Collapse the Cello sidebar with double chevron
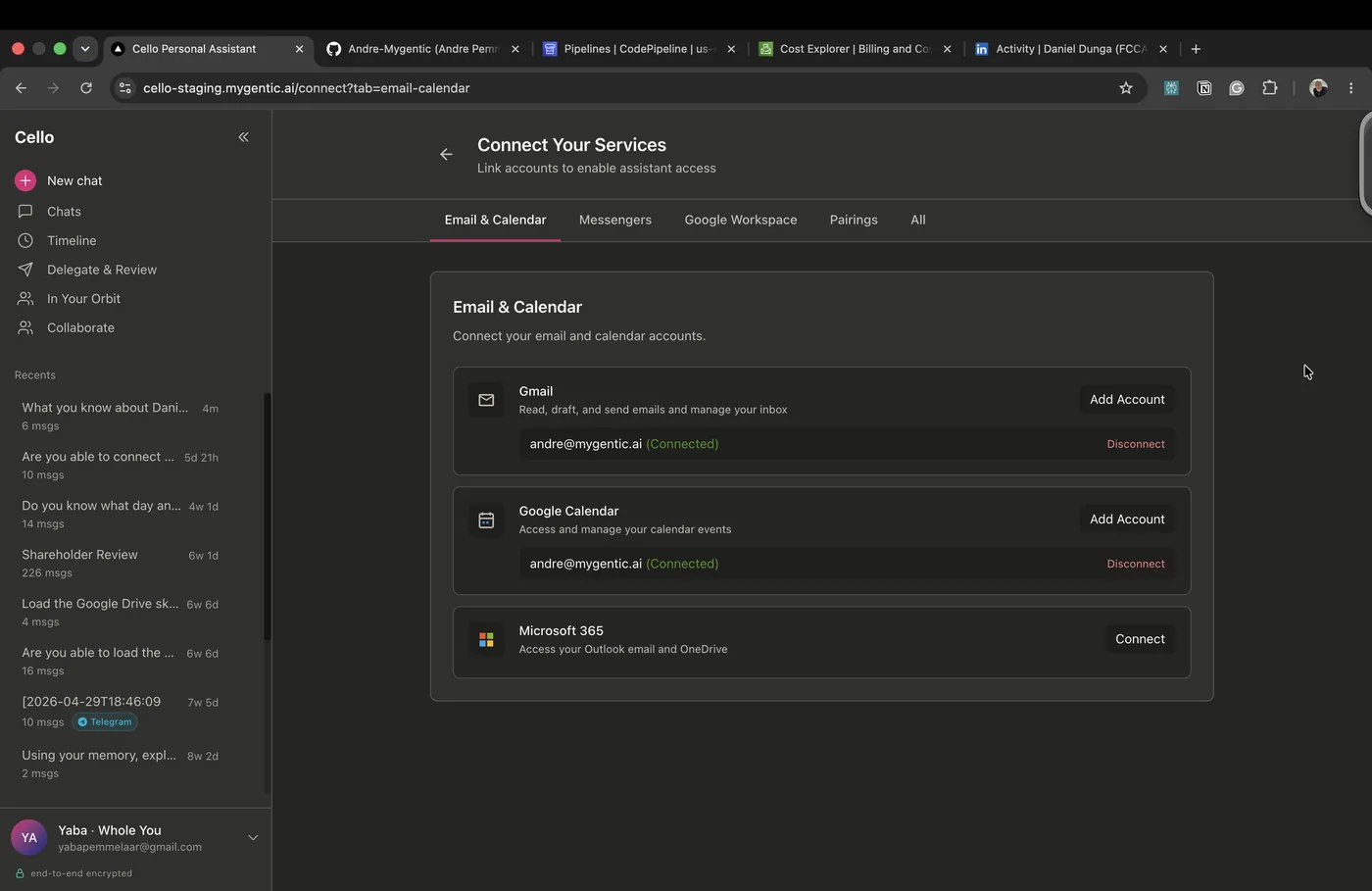The height and width of the screenshot is (891, 1372). [x=243, y=137]
